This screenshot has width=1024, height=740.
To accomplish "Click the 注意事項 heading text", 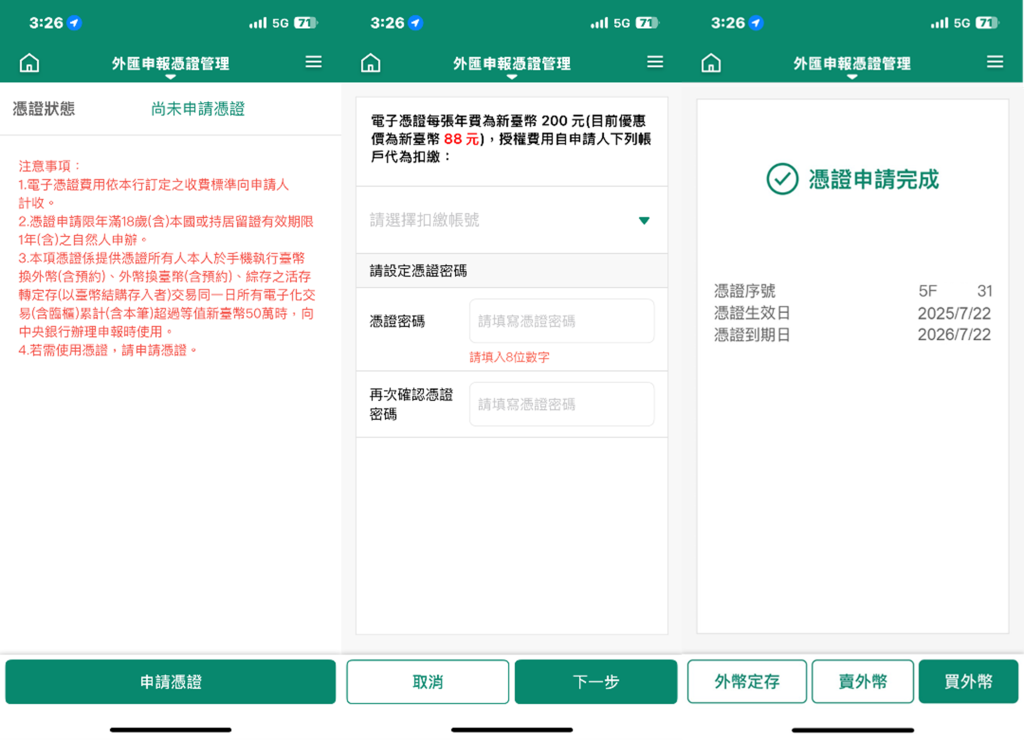I will [x=49, y=166].
